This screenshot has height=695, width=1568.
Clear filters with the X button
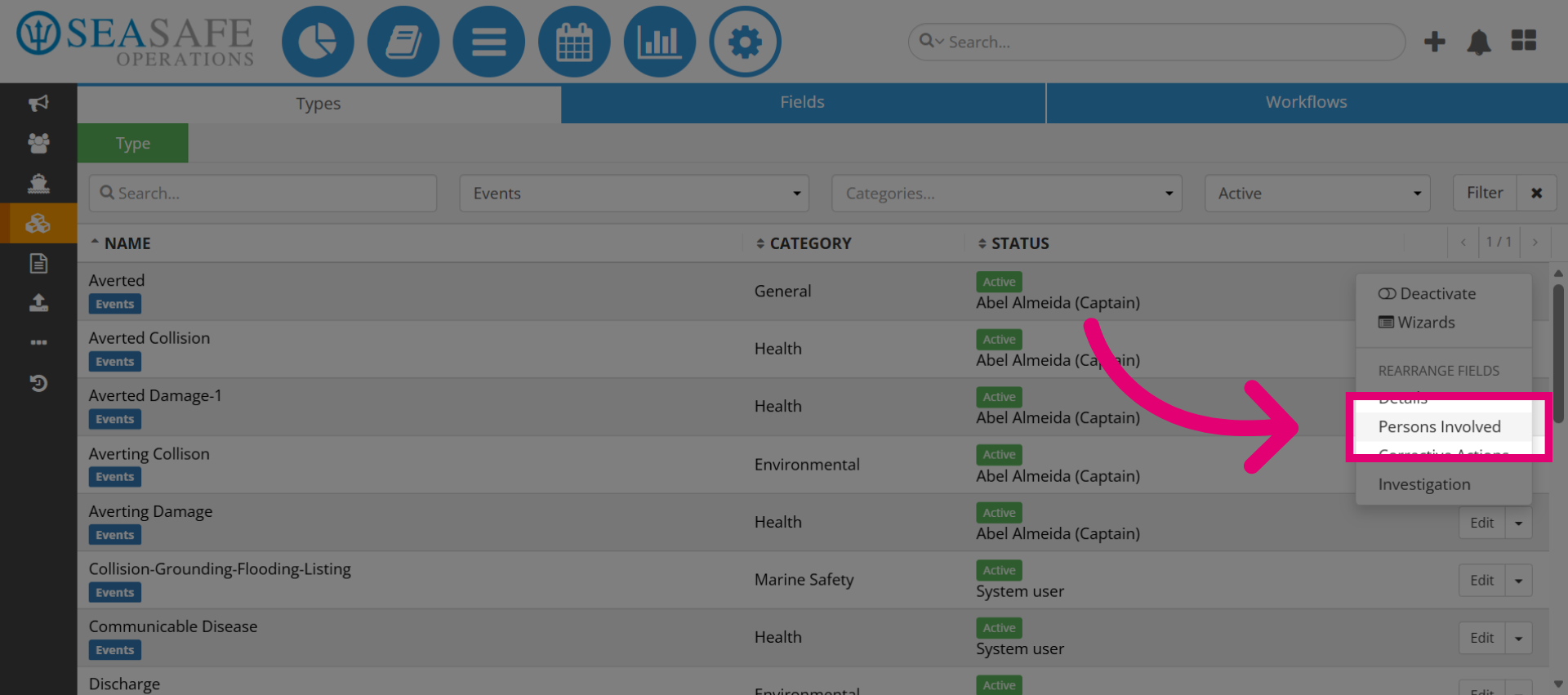[x=1537, y=194]
